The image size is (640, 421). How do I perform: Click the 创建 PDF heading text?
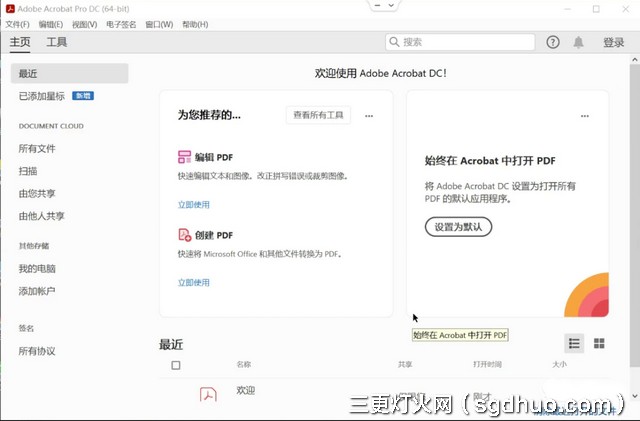[x=213, y=235]
